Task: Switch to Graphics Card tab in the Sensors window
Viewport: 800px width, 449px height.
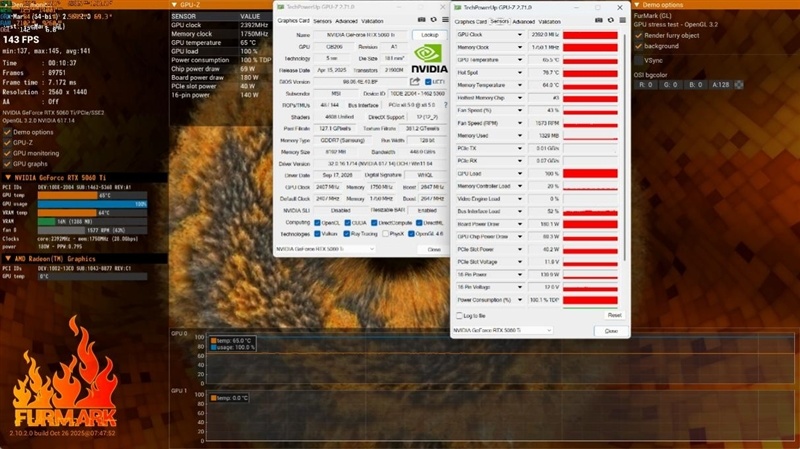Action: click(470, 22)
